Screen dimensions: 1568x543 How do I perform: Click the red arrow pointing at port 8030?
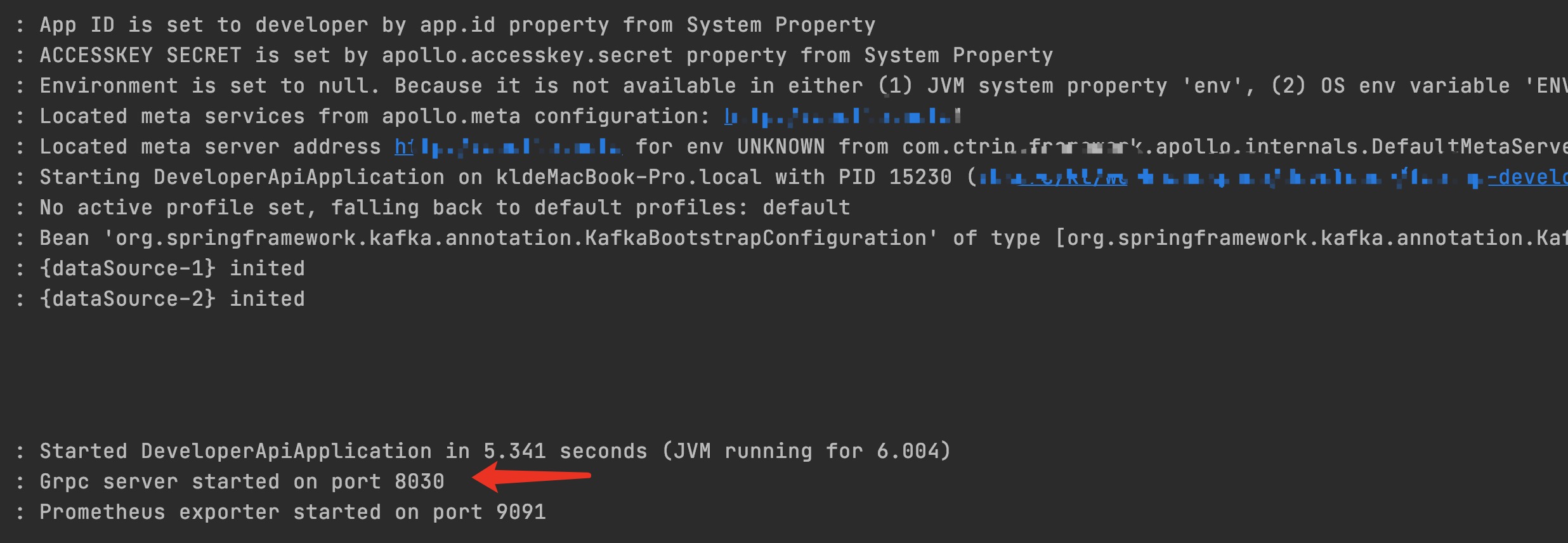pos(532,477)
